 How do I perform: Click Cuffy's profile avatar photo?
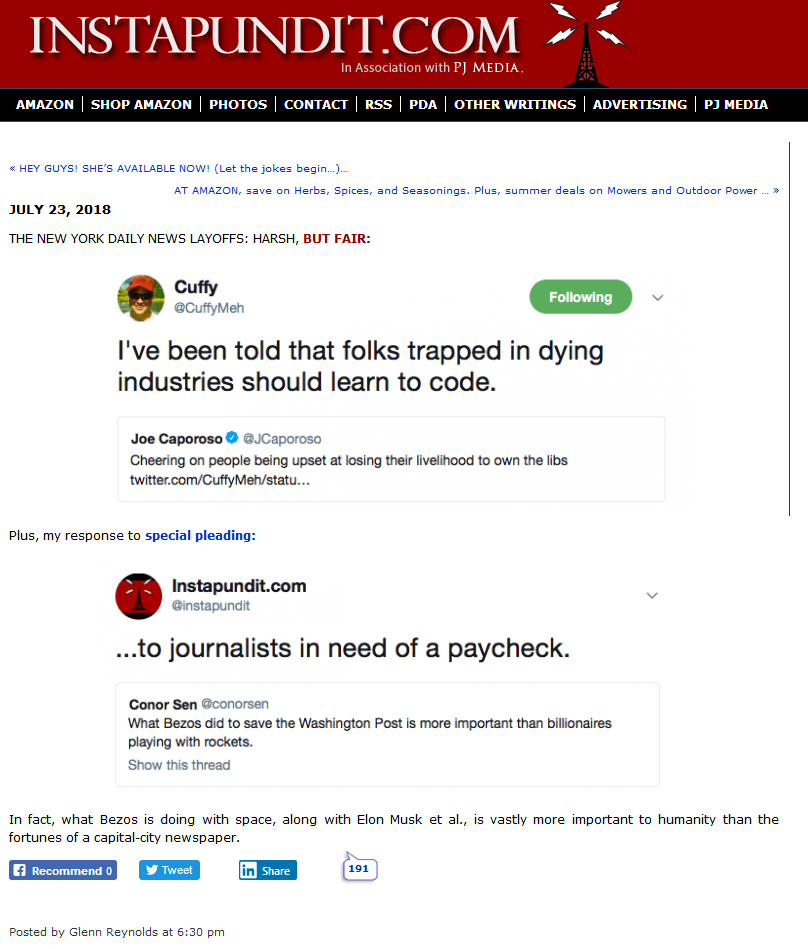point(141,298)
